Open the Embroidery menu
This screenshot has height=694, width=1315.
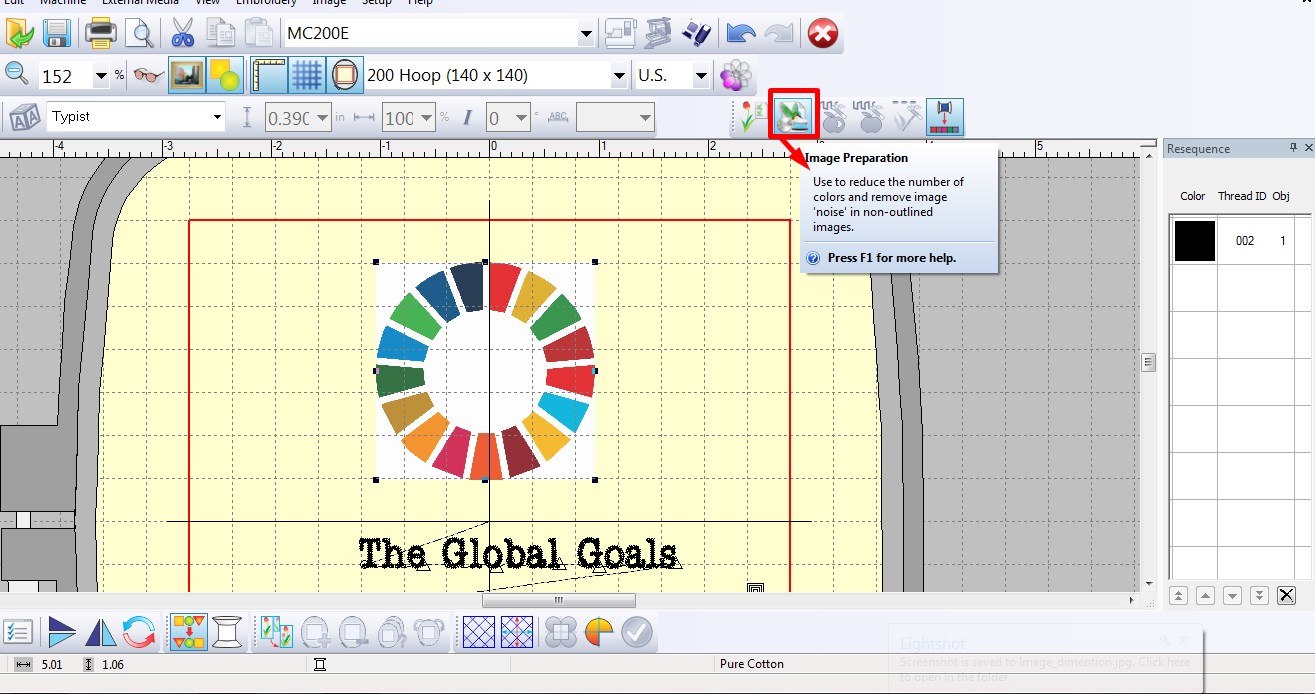tap(266, 3)
